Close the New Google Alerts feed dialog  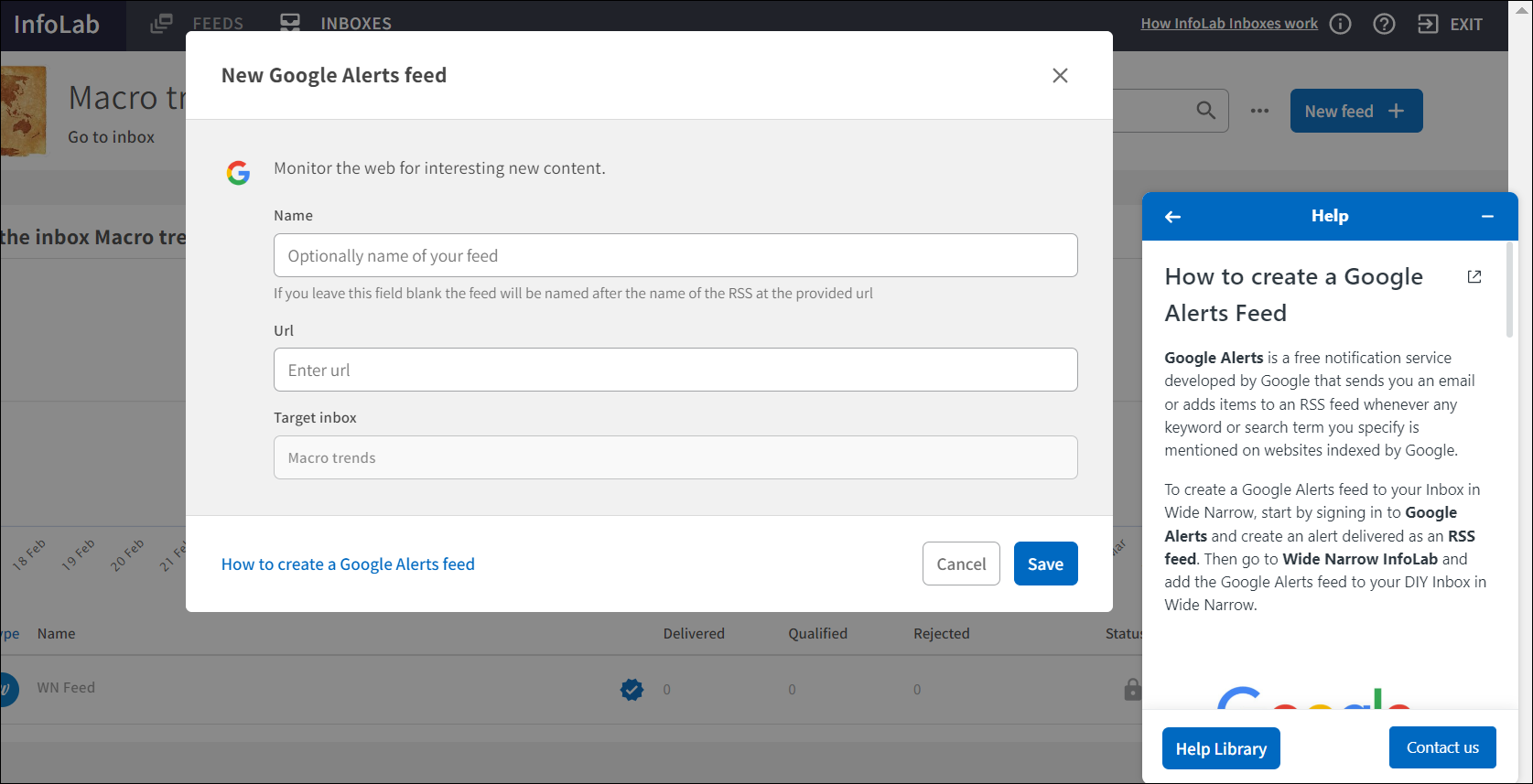[x=1060, y=76]
